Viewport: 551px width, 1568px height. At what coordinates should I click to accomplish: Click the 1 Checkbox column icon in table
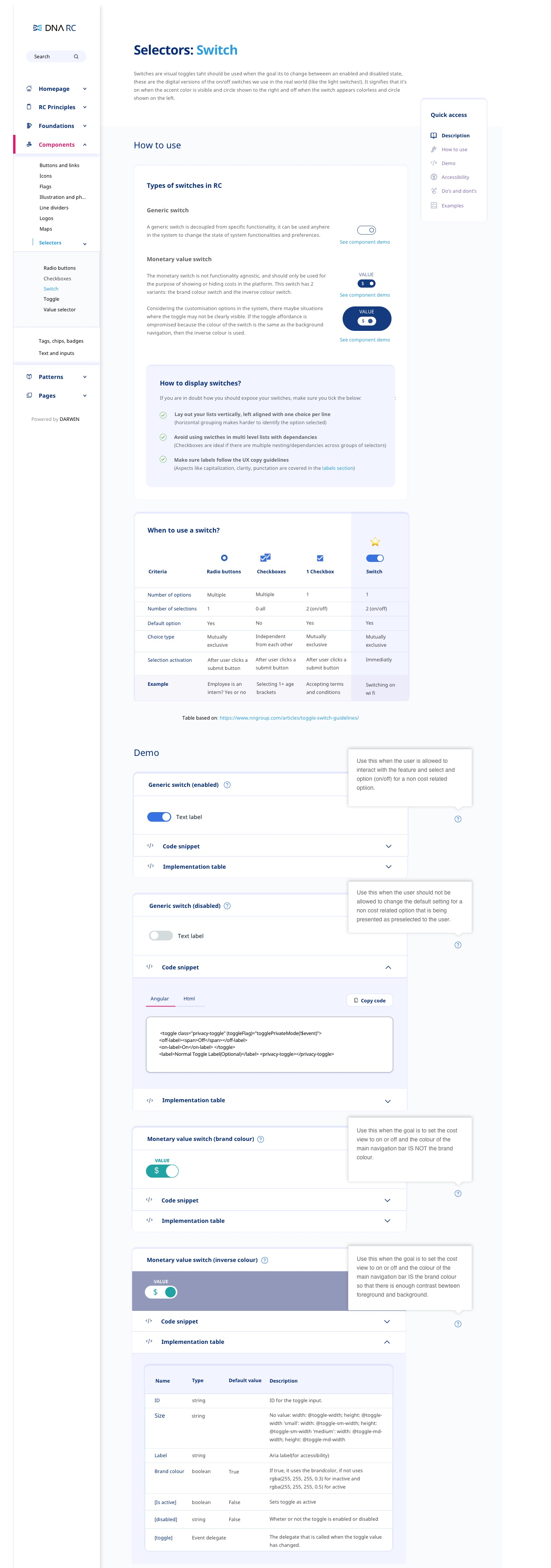click(x=320, y=558)
